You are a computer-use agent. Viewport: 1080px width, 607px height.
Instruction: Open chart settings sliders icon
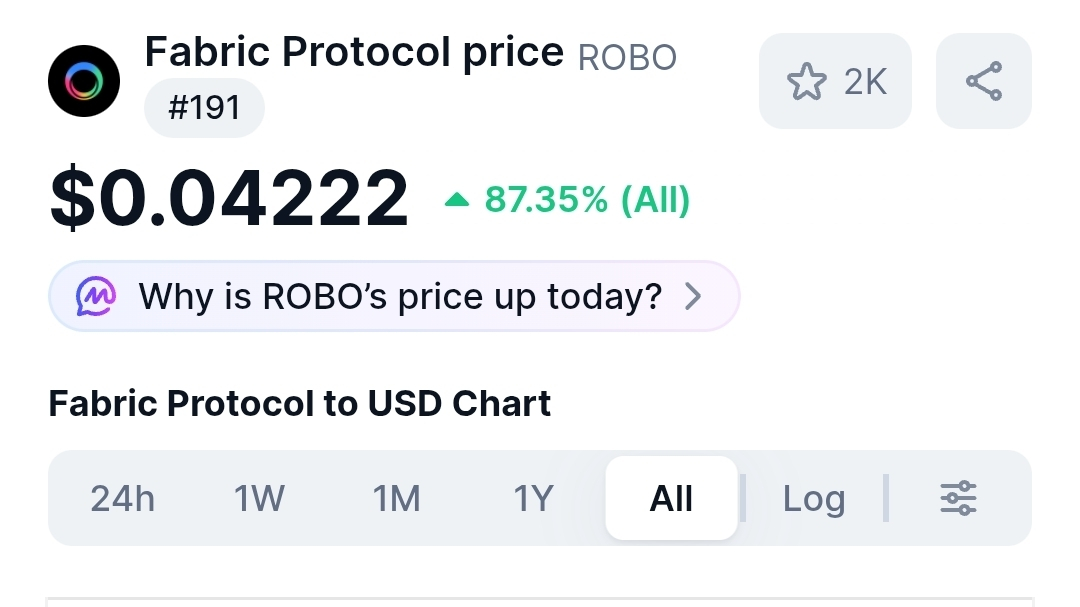pos(958,498)
